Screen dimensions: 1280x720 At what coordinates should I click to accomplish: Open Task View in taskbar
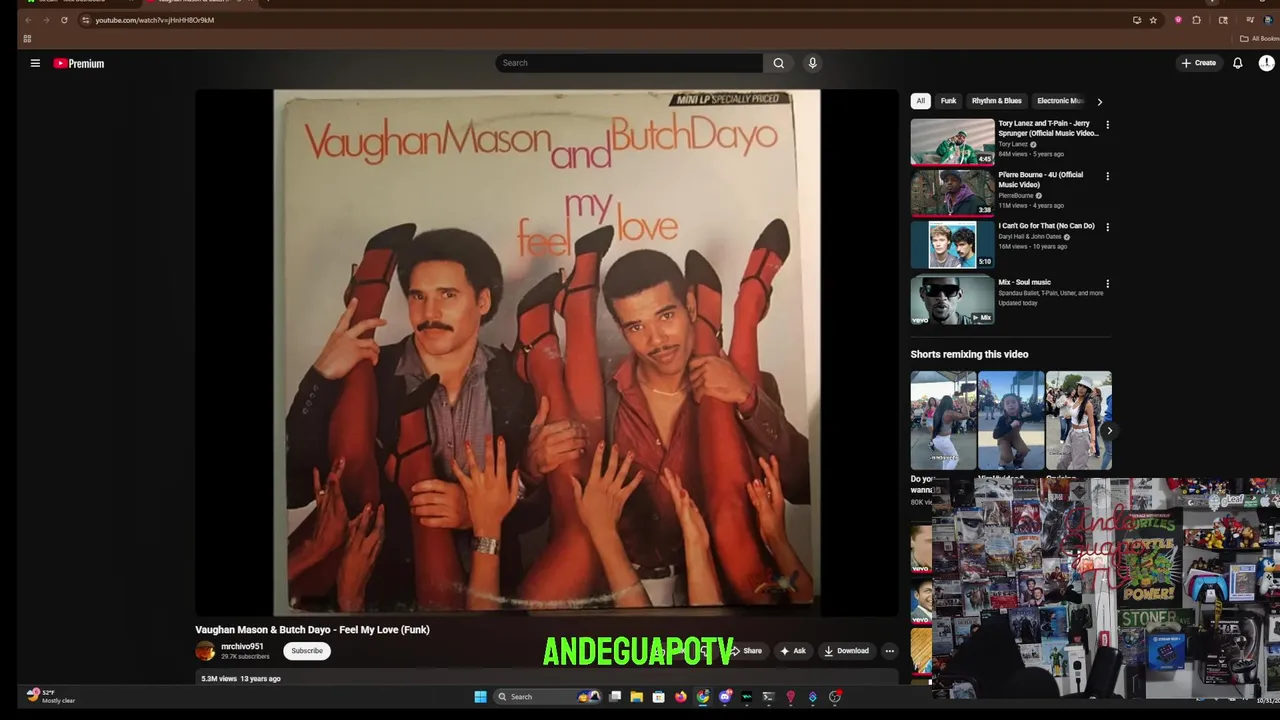[615, 697]
